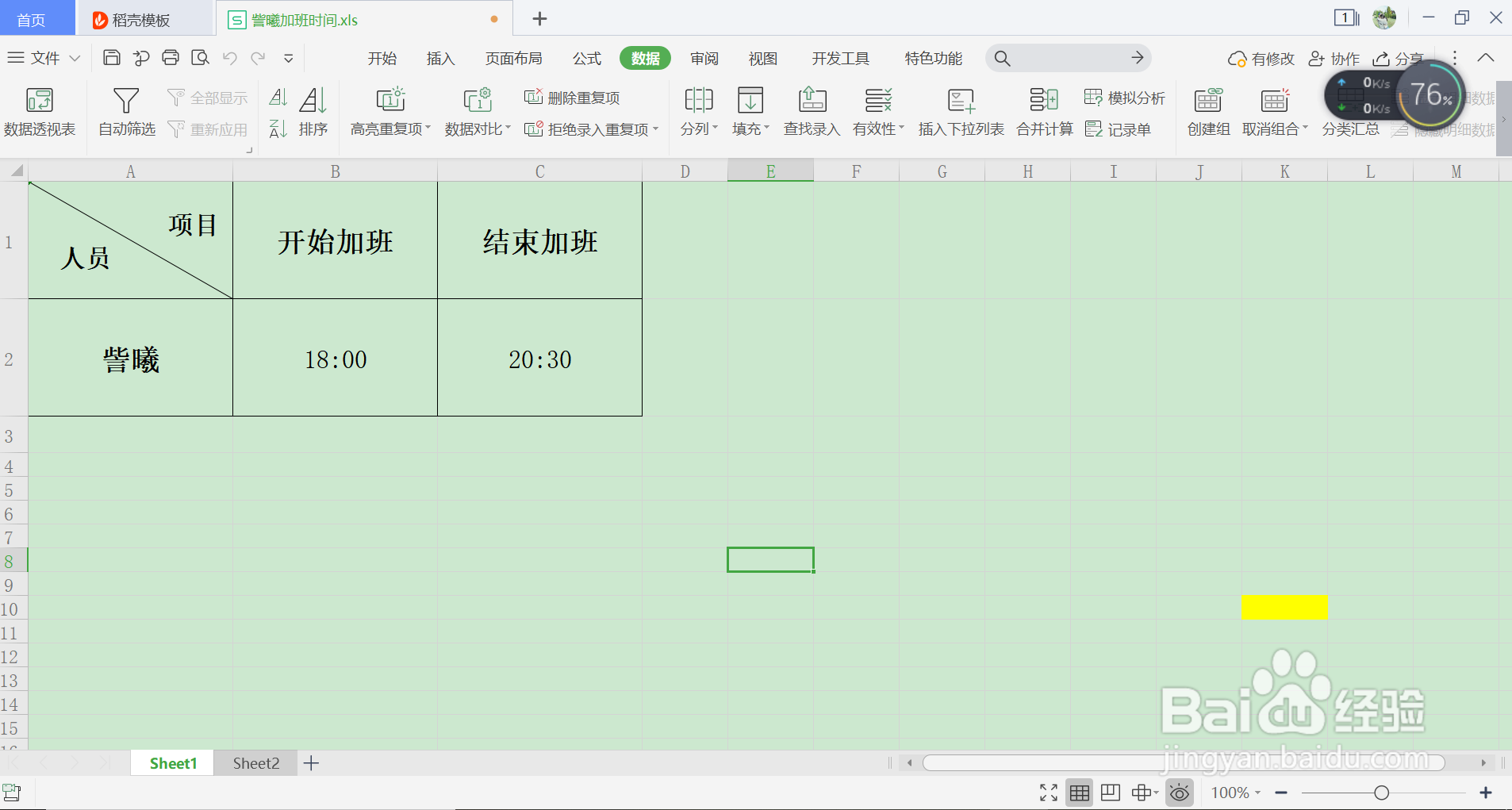1512x810 pixels.
Task: Open print preview icon
Action: [x=200, y=58]
